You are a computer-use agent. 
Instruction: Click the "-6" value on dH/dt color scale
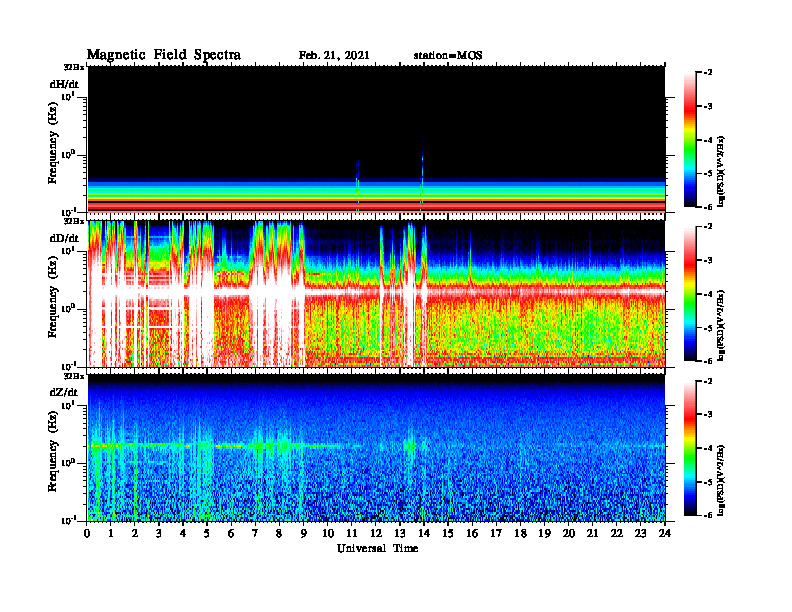709,207
